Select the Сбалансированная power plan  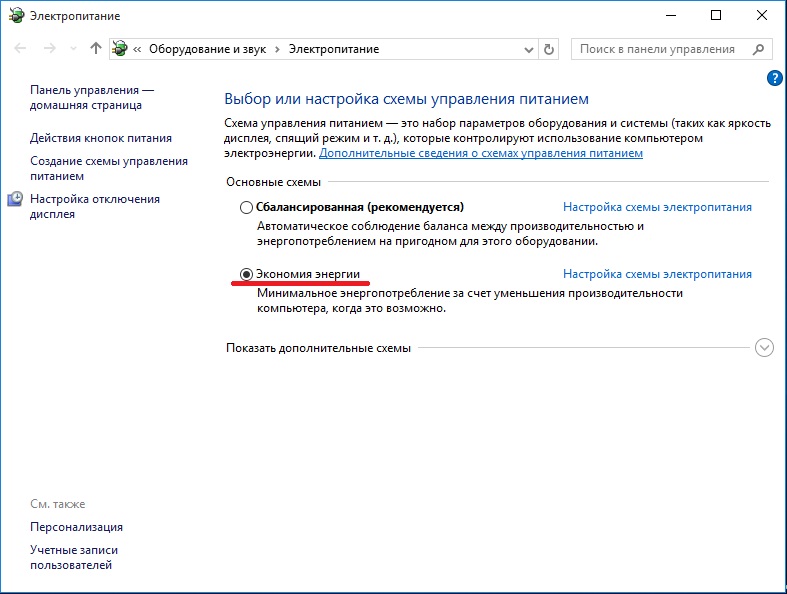[x=246, y=208]
